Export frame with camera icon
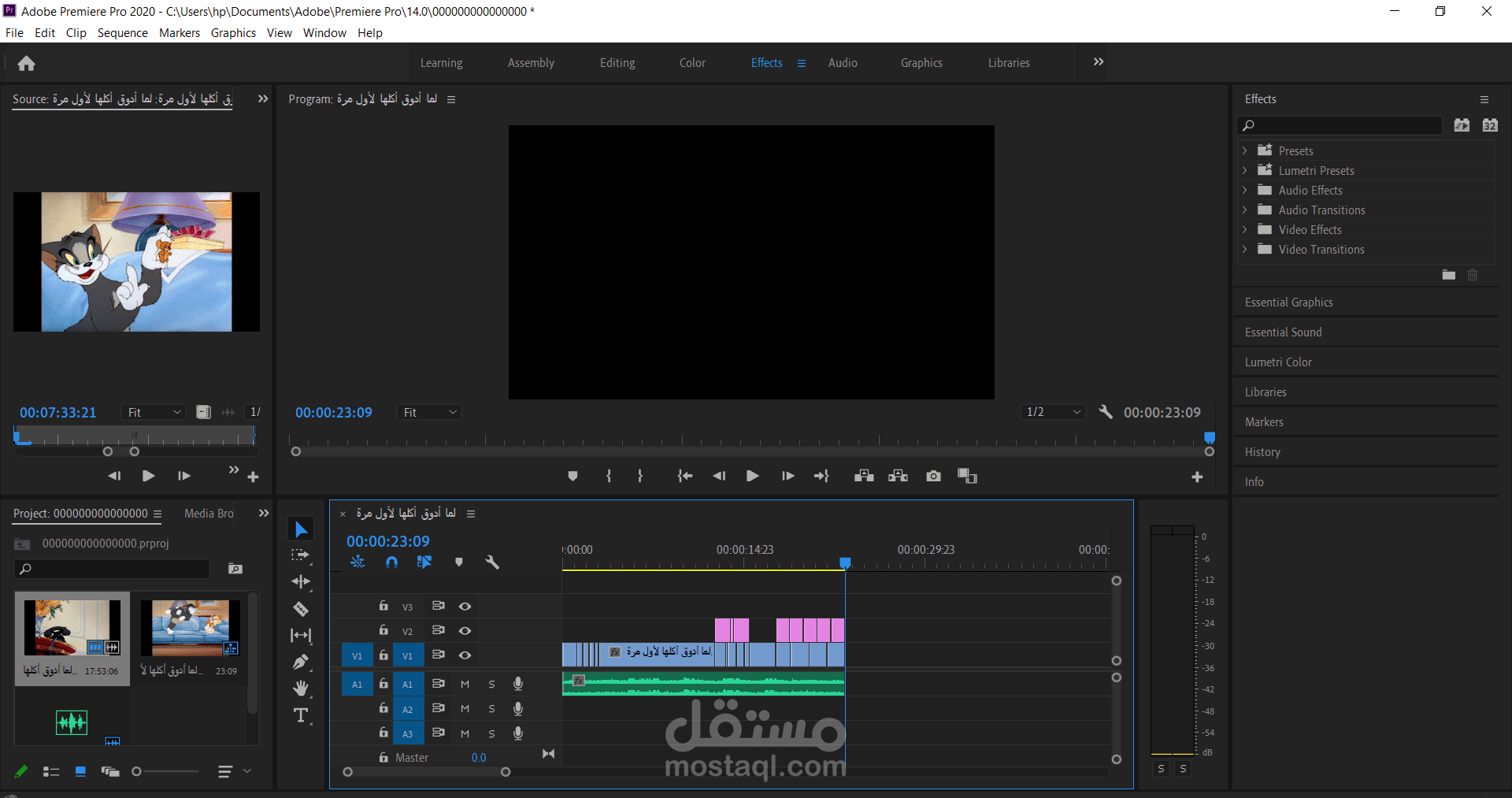 933,476
